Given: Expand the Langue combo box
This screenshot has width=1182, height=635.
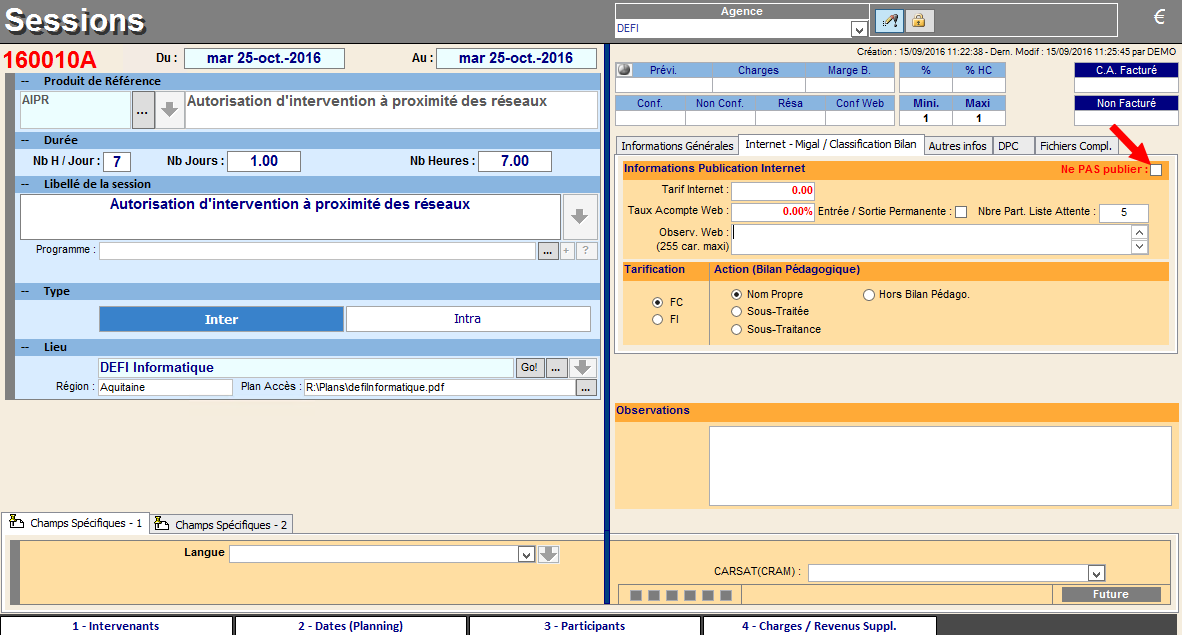Looking at the screenshot, I should tap(526, 554).
